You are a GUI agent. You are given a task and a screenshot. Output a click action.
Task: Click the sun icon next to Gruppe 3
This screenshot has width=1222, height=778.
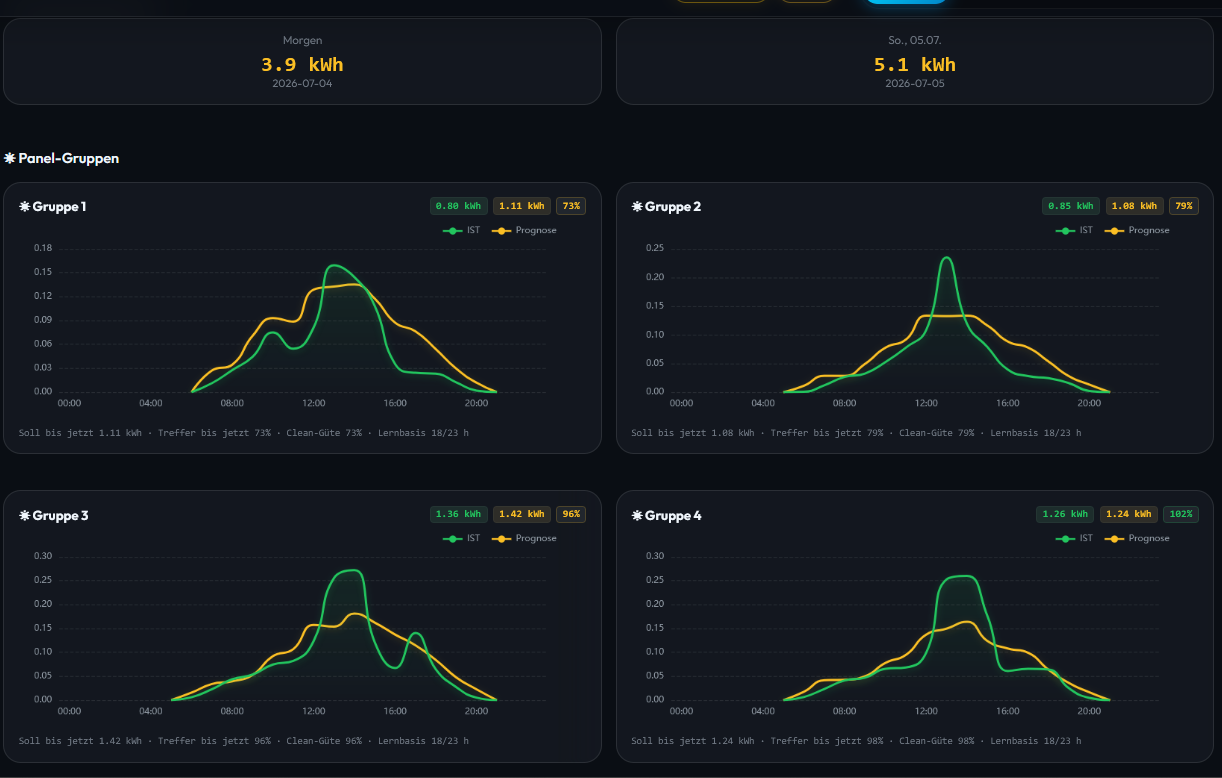point(25,516)
